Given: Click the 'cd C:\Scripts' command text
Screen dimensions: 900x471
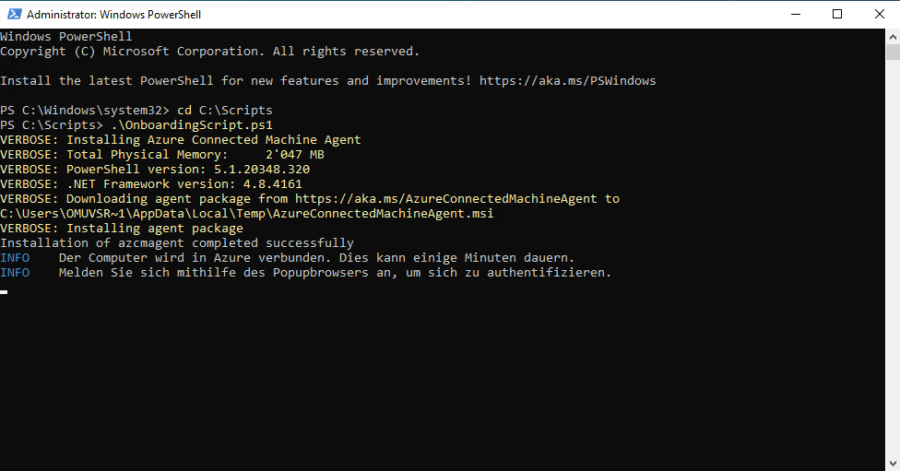Looking at the screenshot, I should click(x=224, y=110).
